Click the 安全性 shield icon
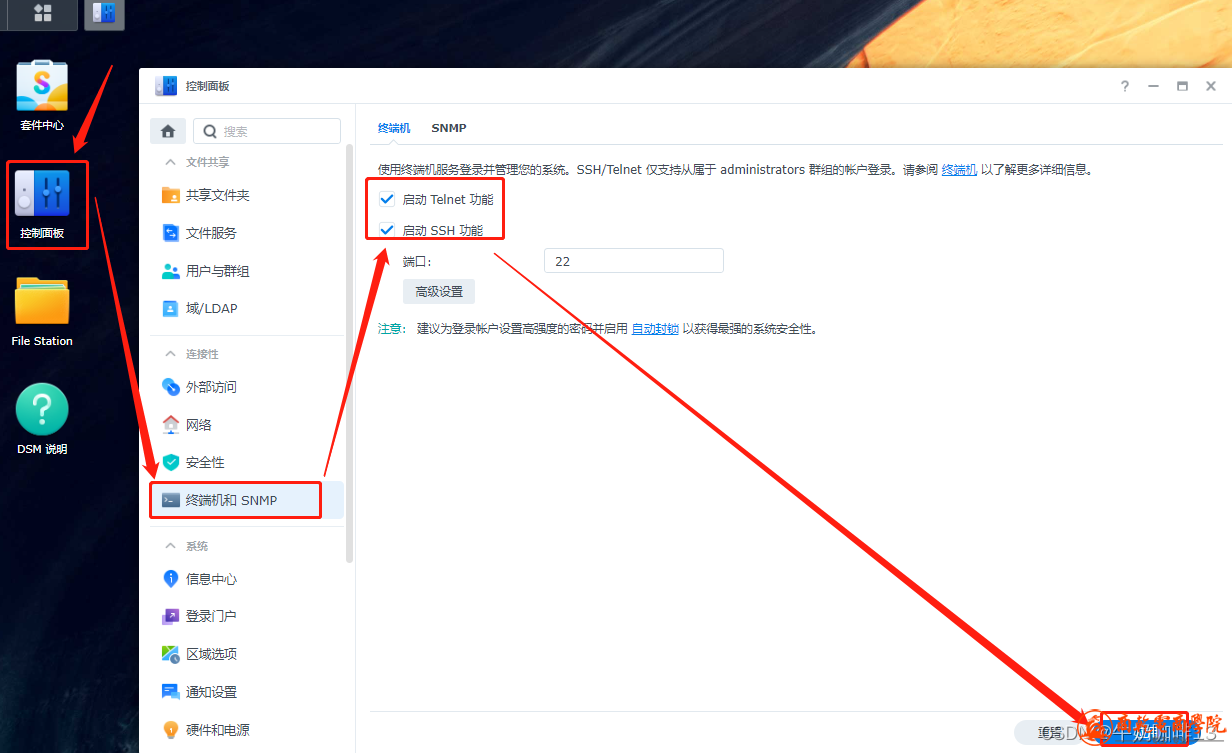 click(x=171, y=462)
